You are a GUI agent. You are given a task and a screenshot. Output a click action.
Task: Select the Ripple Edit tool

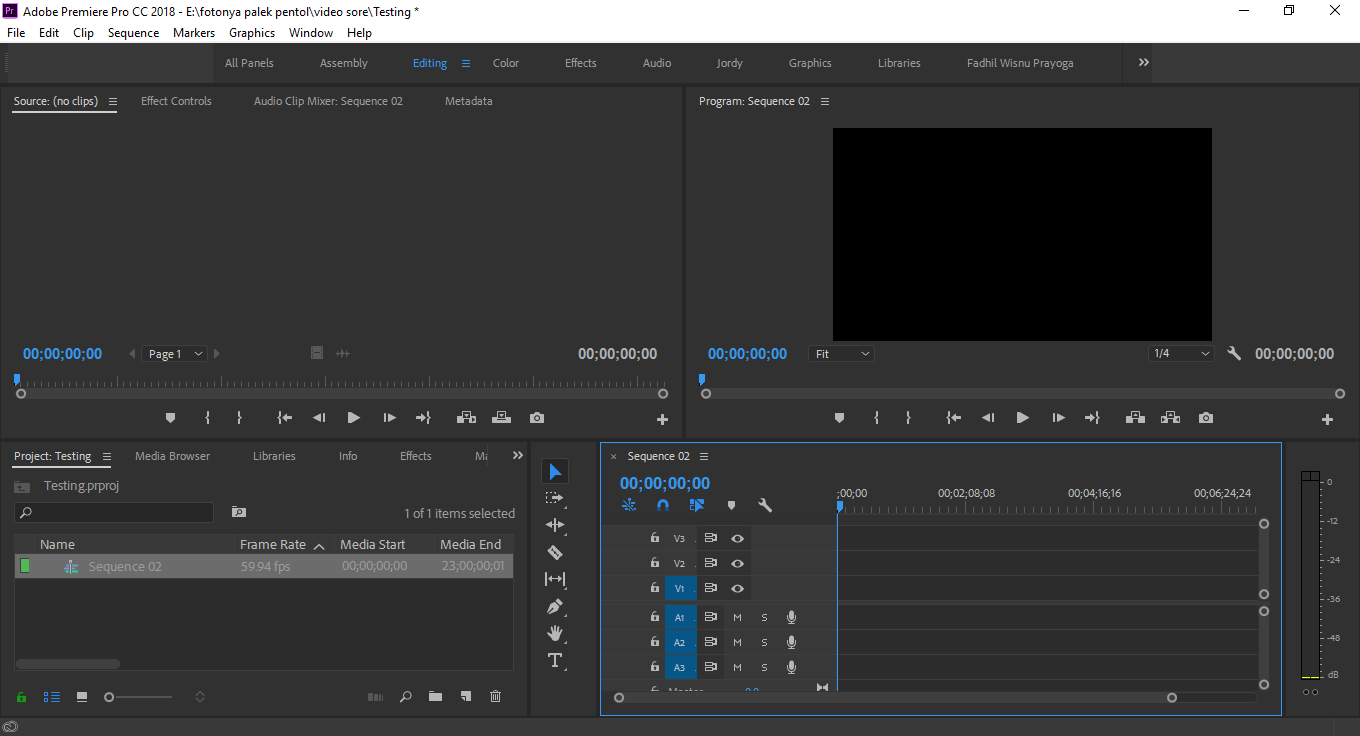coord(555,525)
